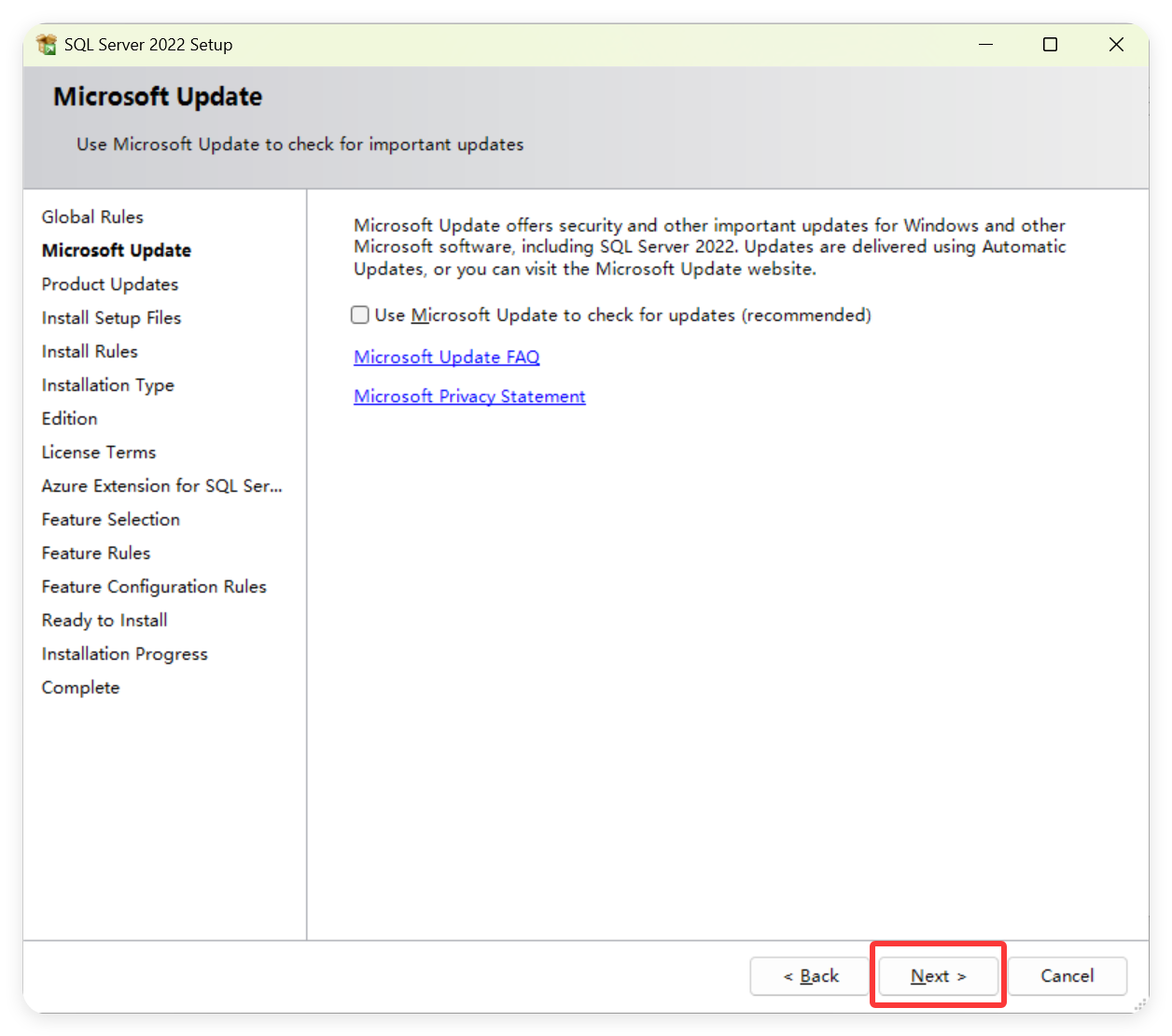Open the Microsoft Privacy Statement link
This screenshot has width=1172, height=1036.
coord(469,396)
